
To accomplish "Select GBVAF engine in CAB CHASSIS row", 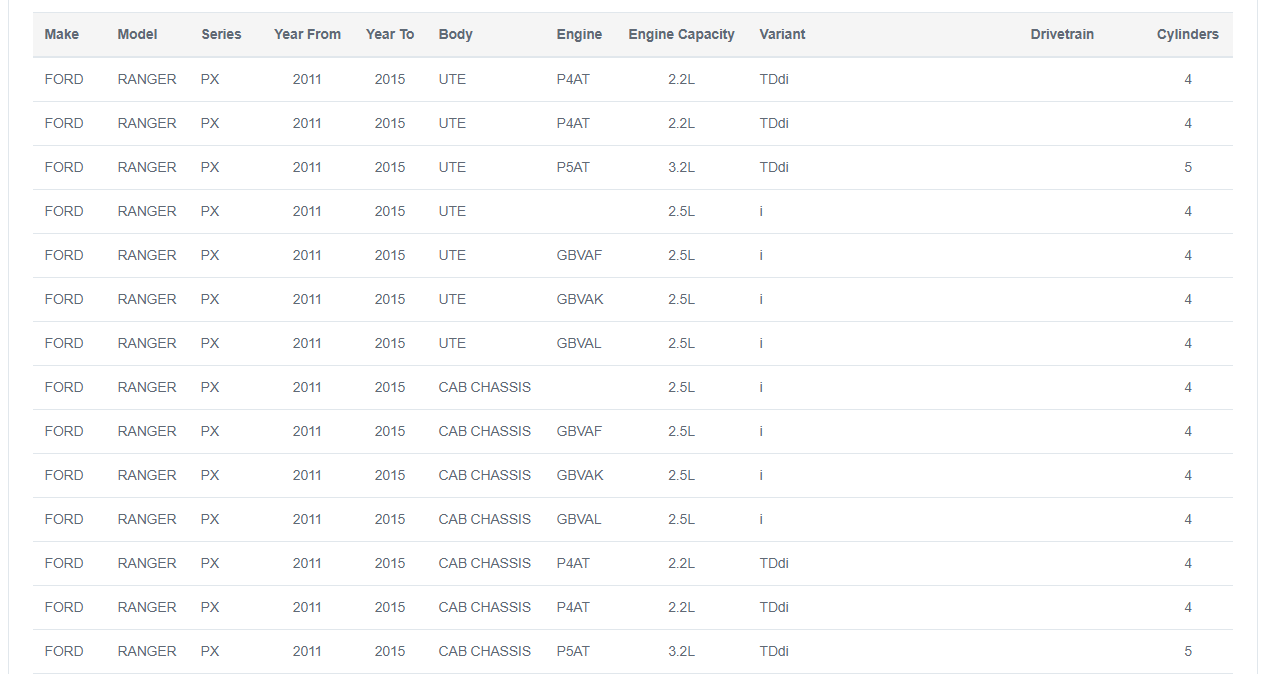I will tap(580, 431).
